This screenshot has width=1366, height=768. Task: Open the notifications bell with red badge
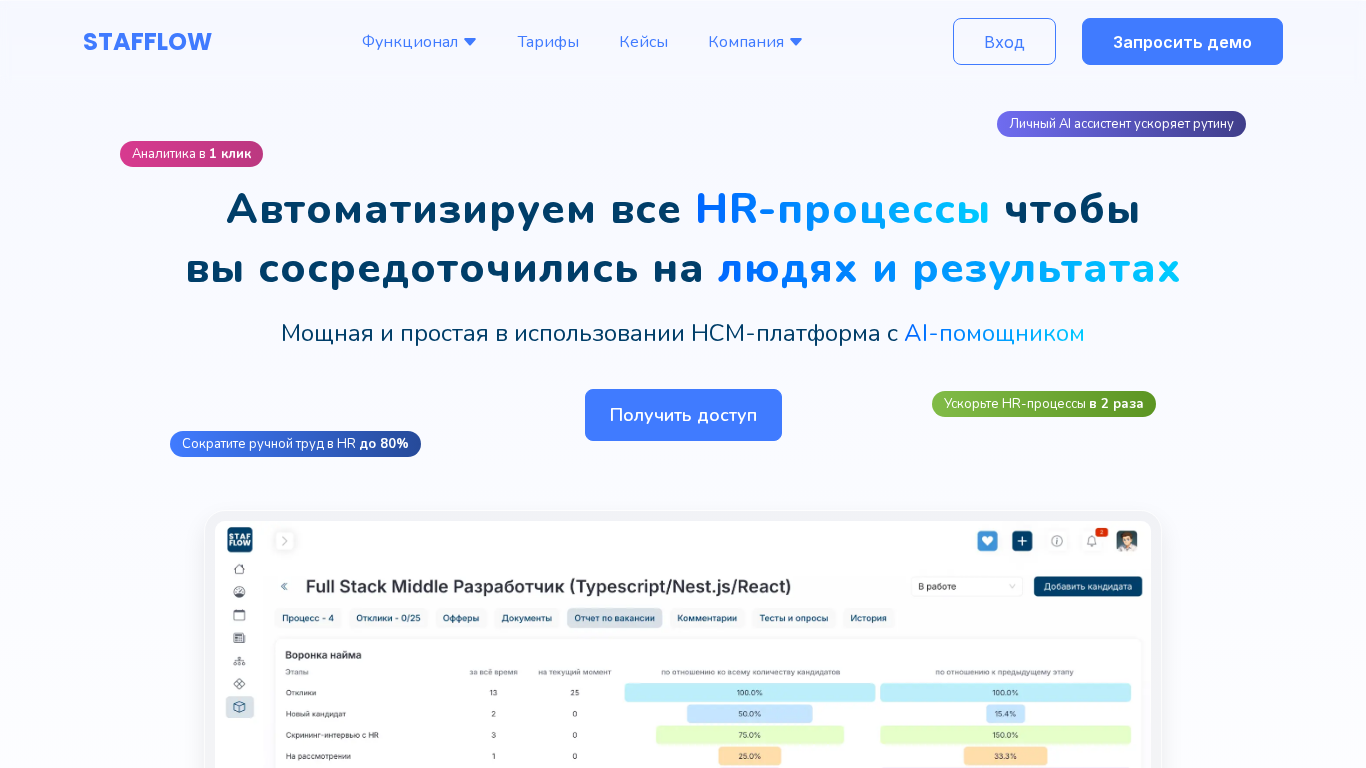tap(1092, 541)
